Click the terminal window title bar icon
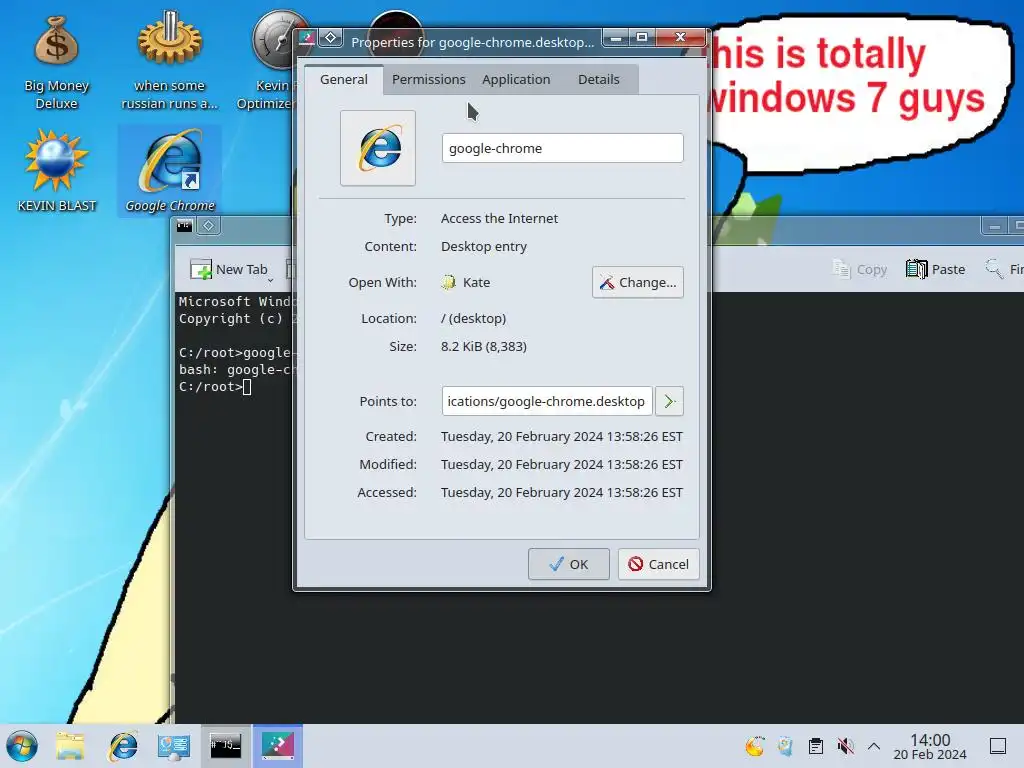This screenshot has height=768, width=1024. pyautogui.click(x=185, y=226)
